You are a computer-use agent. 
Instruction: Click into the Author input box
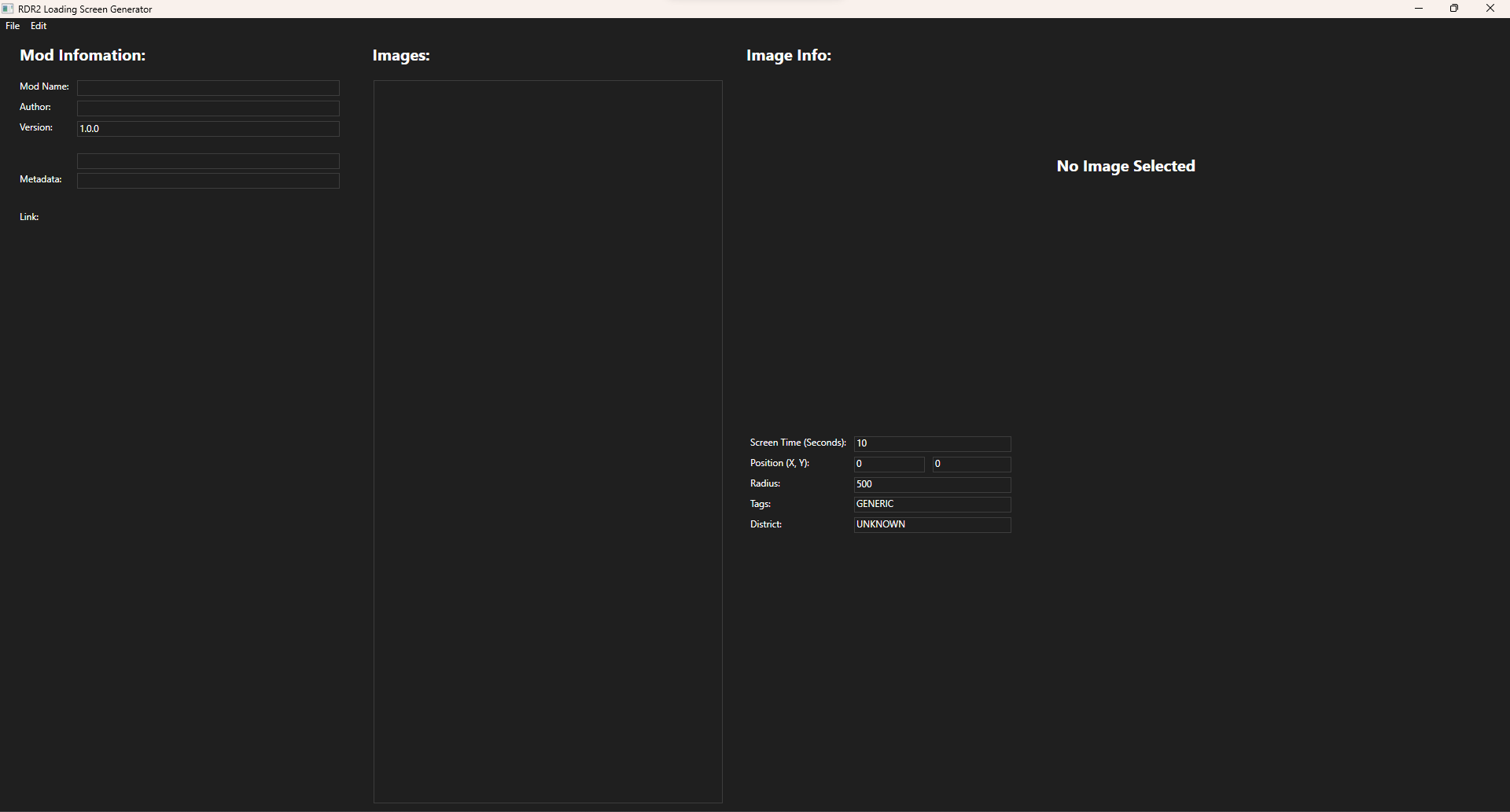point(208,108)
